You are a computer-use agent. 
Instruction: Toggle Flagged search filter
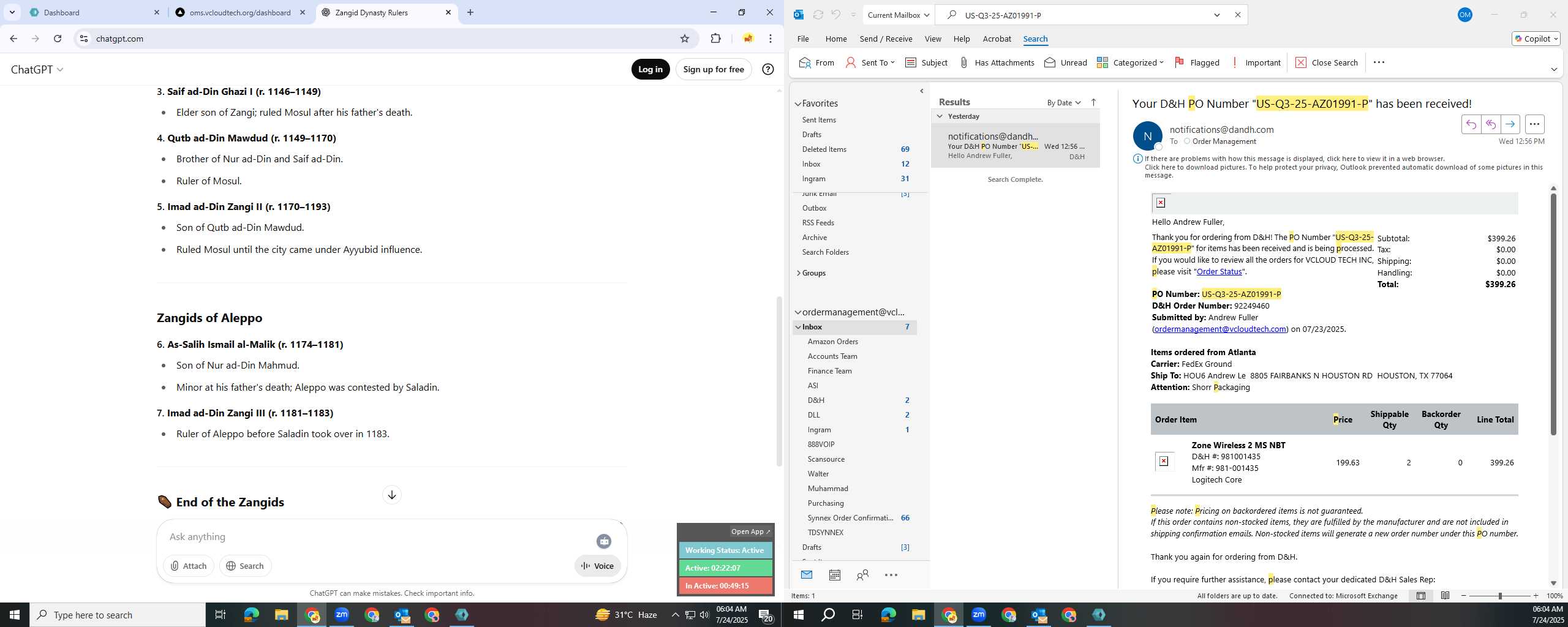pos(1197,62)
